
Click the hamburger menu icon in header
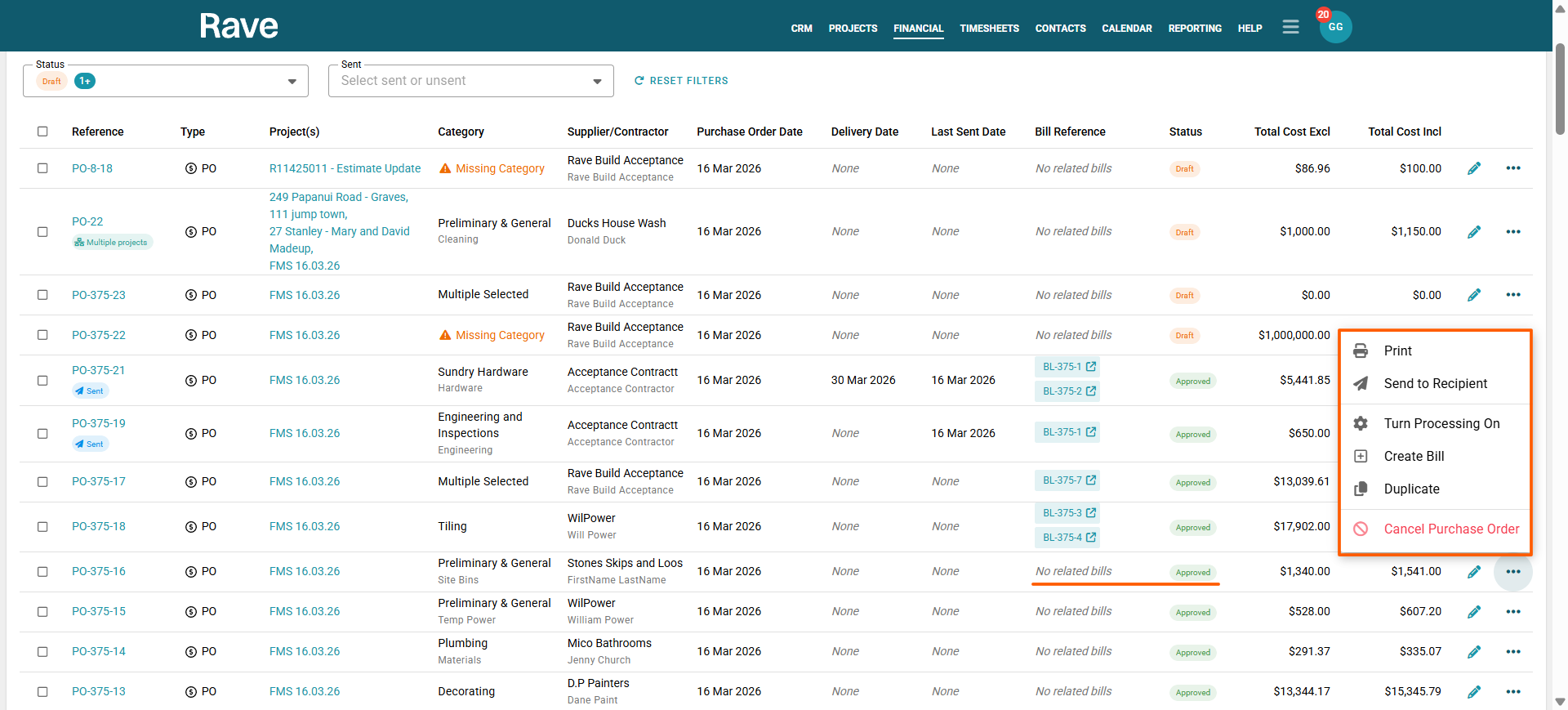(1290, 28)
